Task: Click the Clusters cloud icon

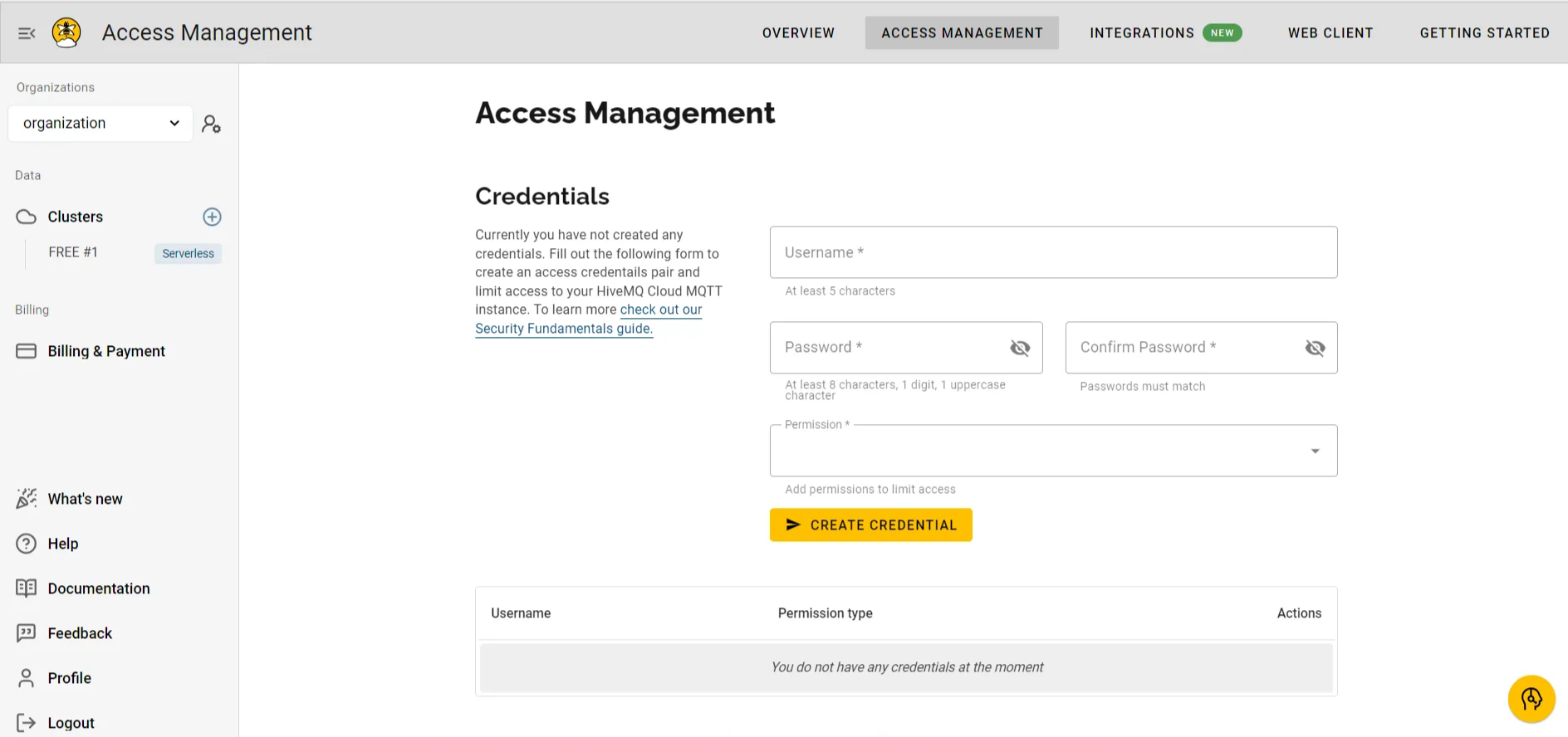Action: point(27,217)
